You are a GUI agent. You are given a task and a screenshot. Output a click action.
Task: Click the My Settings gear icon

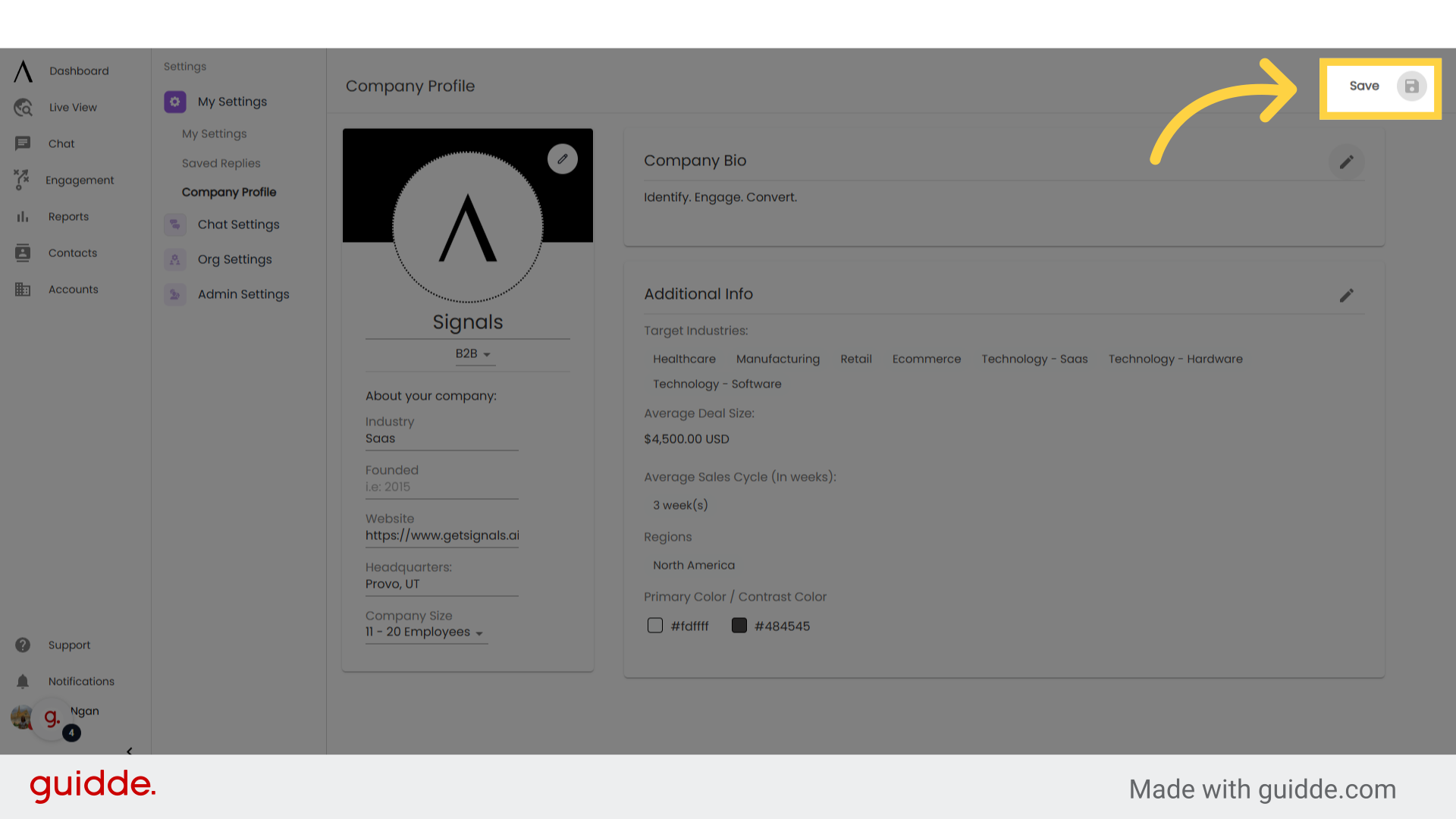(x=175, y=102)
